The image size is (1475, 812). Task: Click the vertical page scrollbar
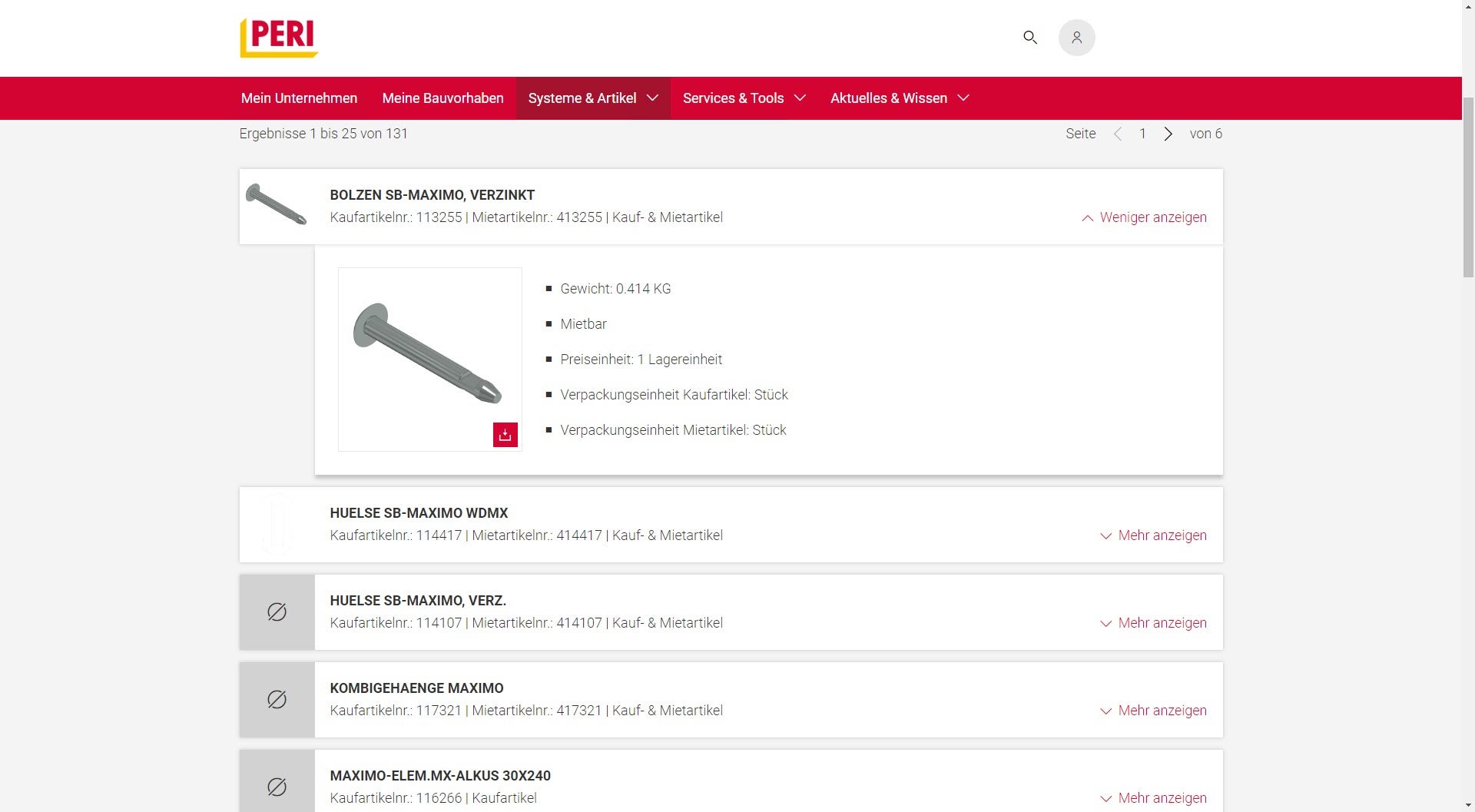(1468, 184)
